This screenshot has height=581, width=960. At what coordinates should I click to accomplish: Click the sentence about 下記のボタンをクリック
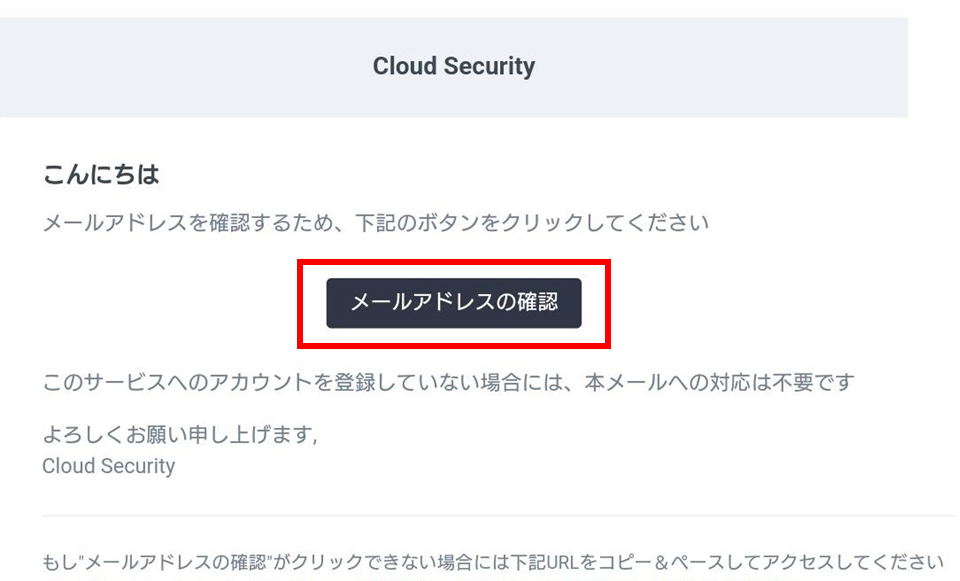point(375,223)
